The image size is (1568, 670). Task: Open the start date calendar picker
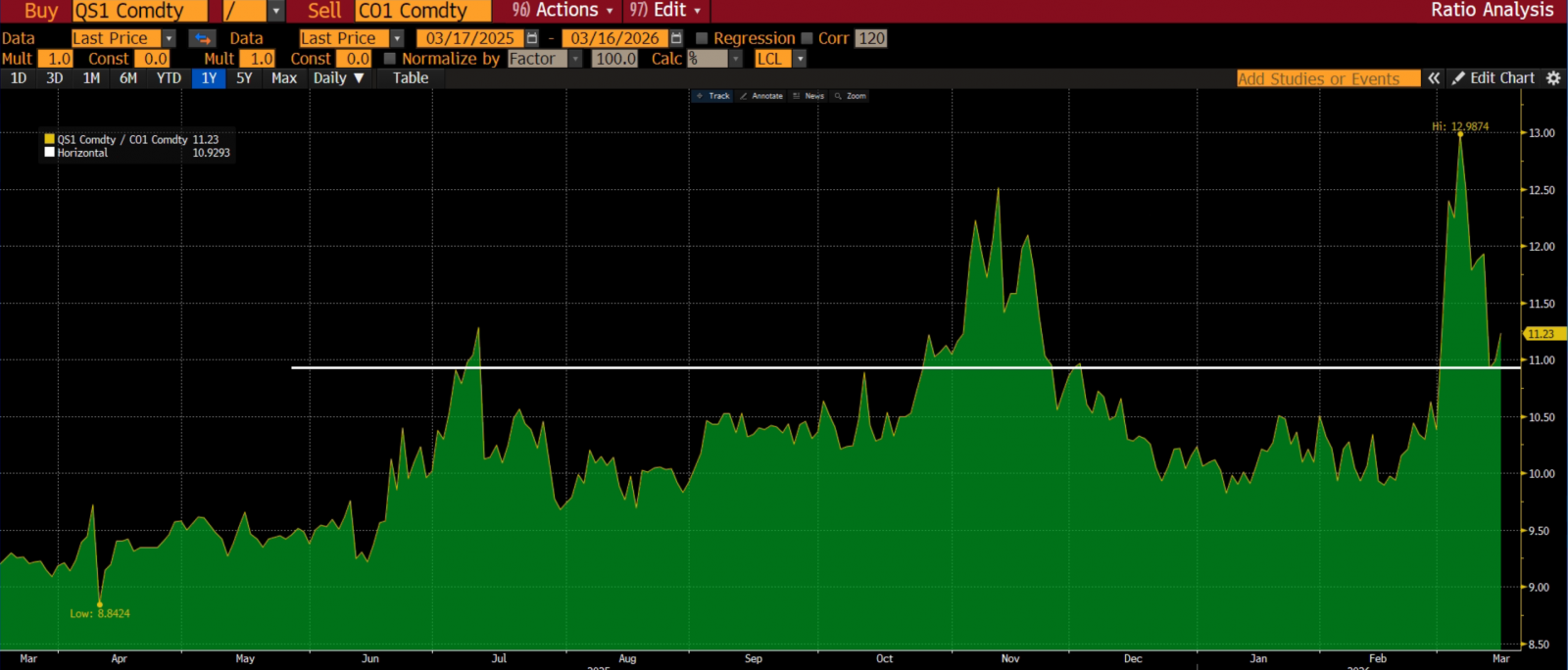pyautogui.click(x=532, y=38)
